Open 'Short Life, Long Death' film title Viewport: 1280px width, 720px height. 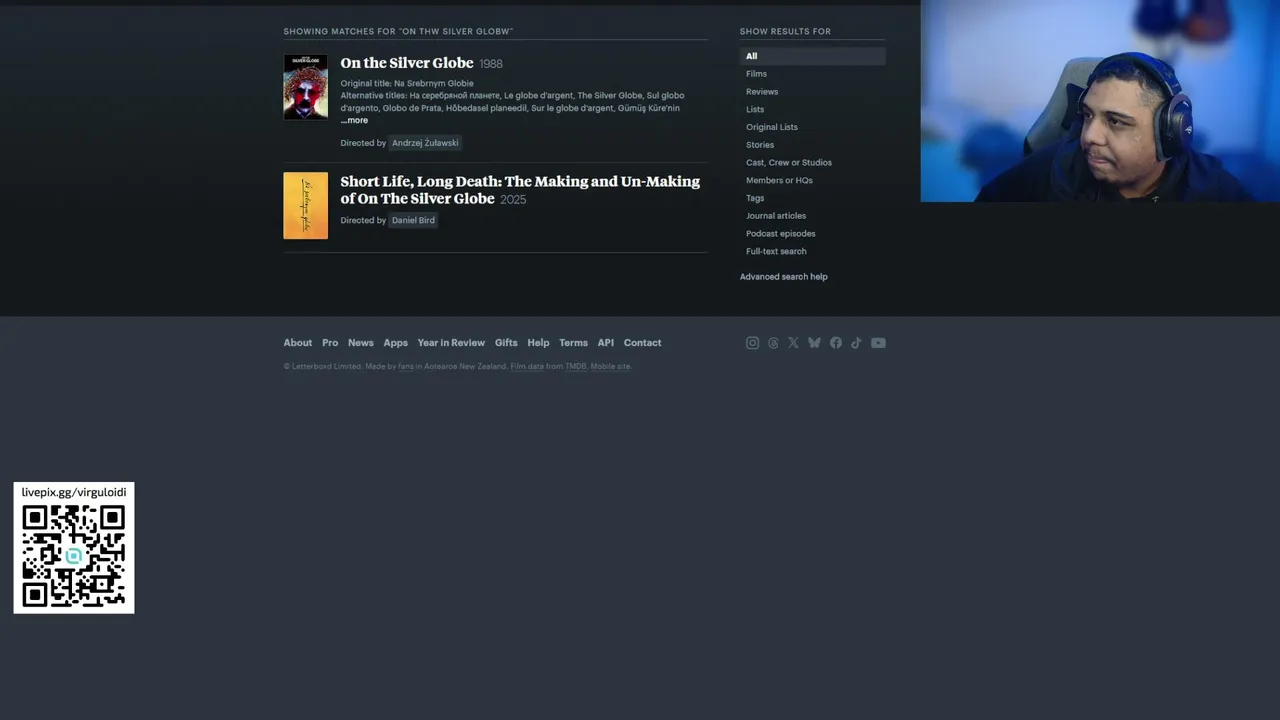point(520,190)
